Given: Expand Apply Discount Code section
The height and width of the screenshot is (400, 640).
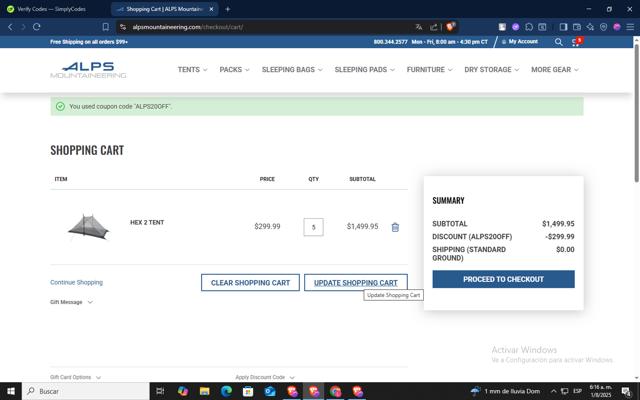Looking at the screenshot, I should pos(264,377).
